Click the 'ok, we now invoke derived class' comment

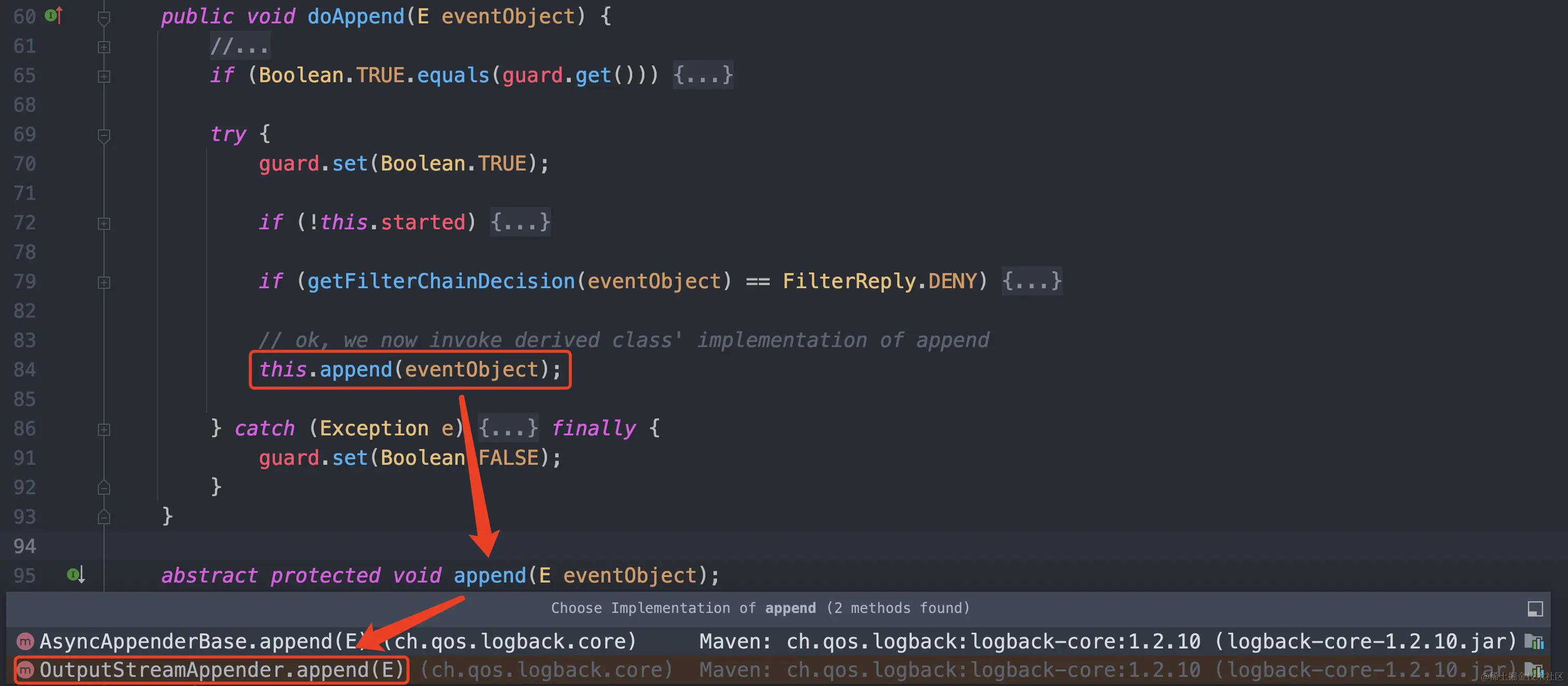624,340
